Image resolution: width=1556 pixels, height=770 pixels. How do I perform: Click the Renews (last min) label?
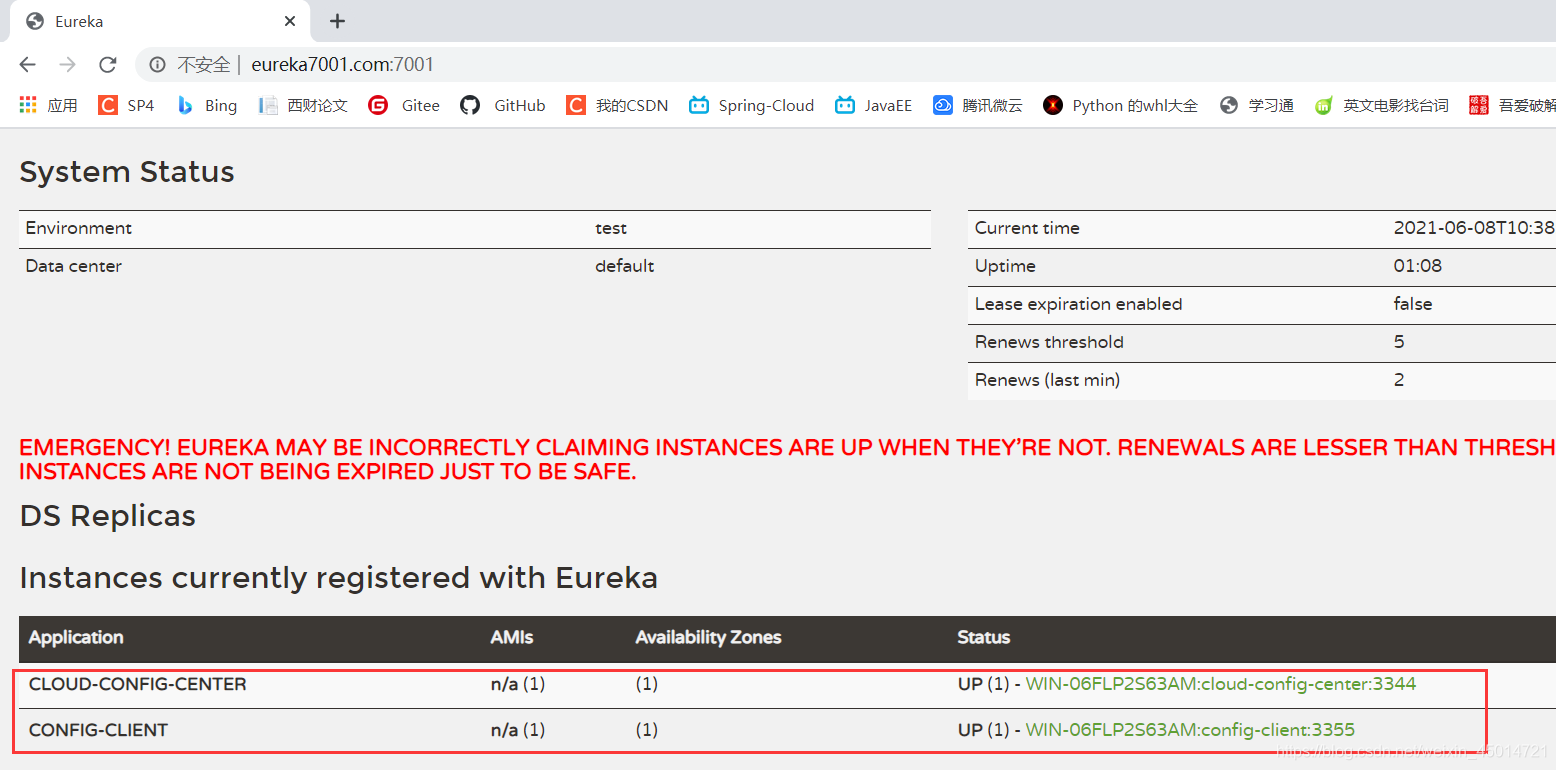click(x=1047, y=380)
